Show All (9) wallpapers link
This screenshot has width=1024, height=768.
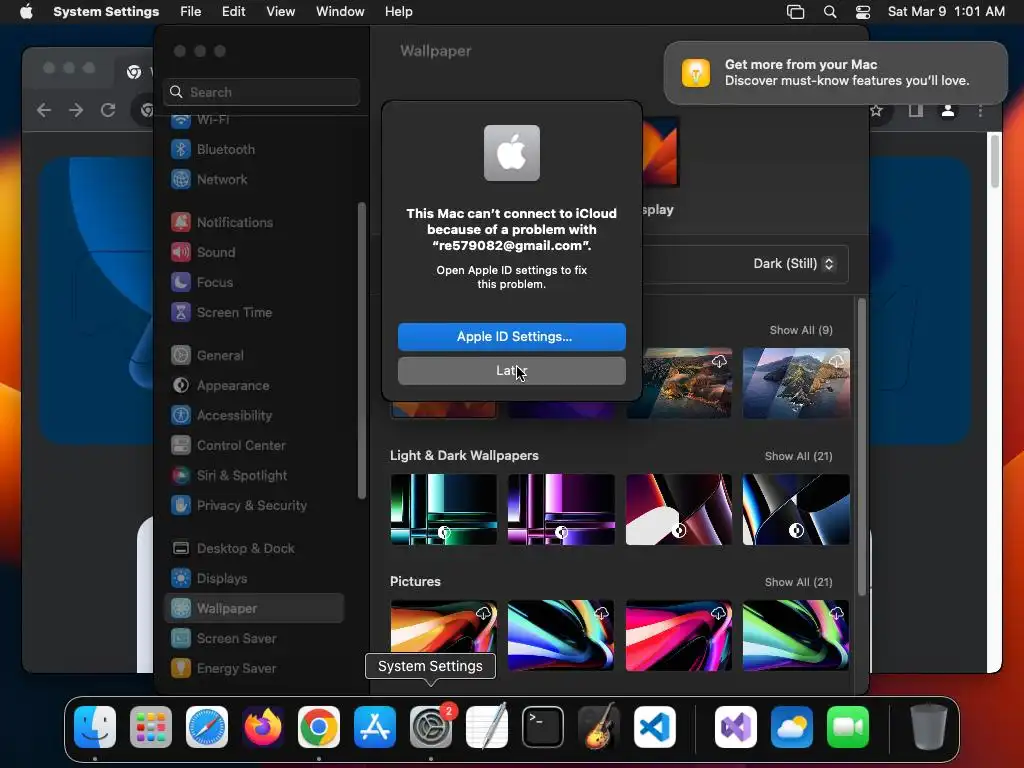[801, 330]
